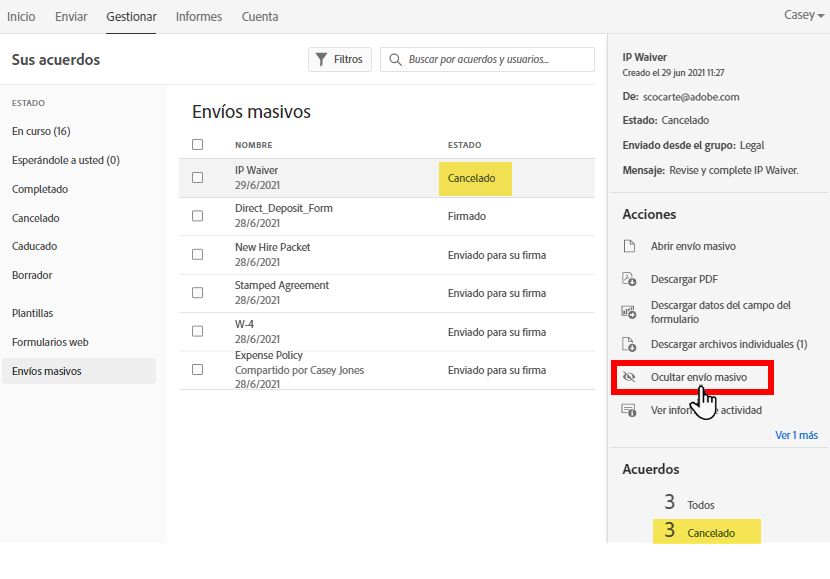Open the Filtros filter menu
Screen dimensions: 830x579
click(x=340, y=60)
